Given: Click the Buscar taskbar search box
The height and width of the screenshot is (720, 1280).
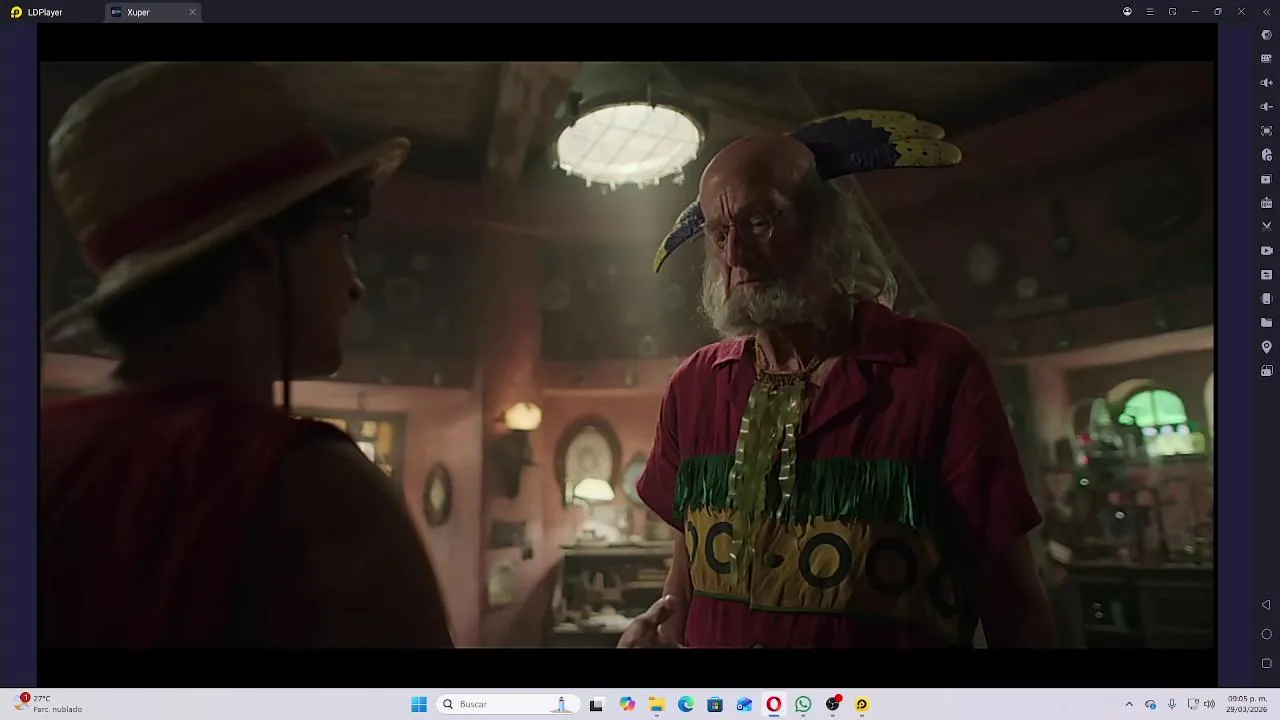Looking at the screenshot, I should [510, 704].
